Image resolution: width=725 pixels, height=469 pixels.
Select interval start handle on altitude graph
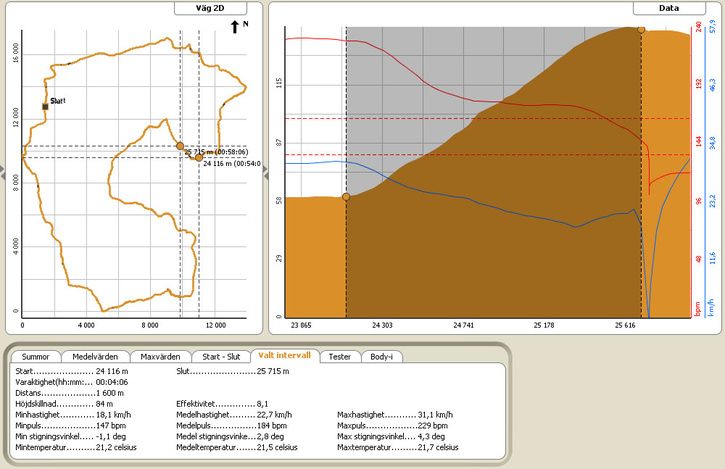click(346, 197)
